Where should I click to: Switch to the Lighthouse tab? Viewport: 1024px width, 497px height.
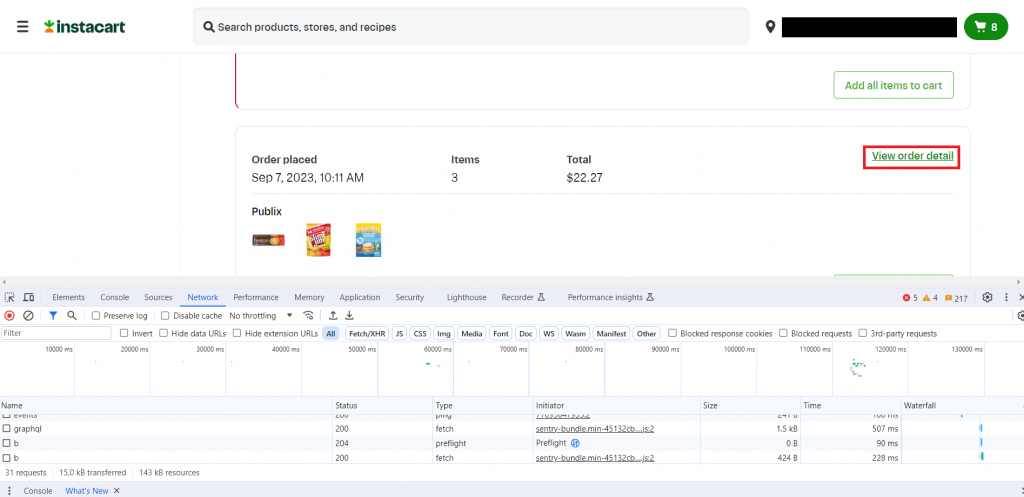tap(466, 297)
